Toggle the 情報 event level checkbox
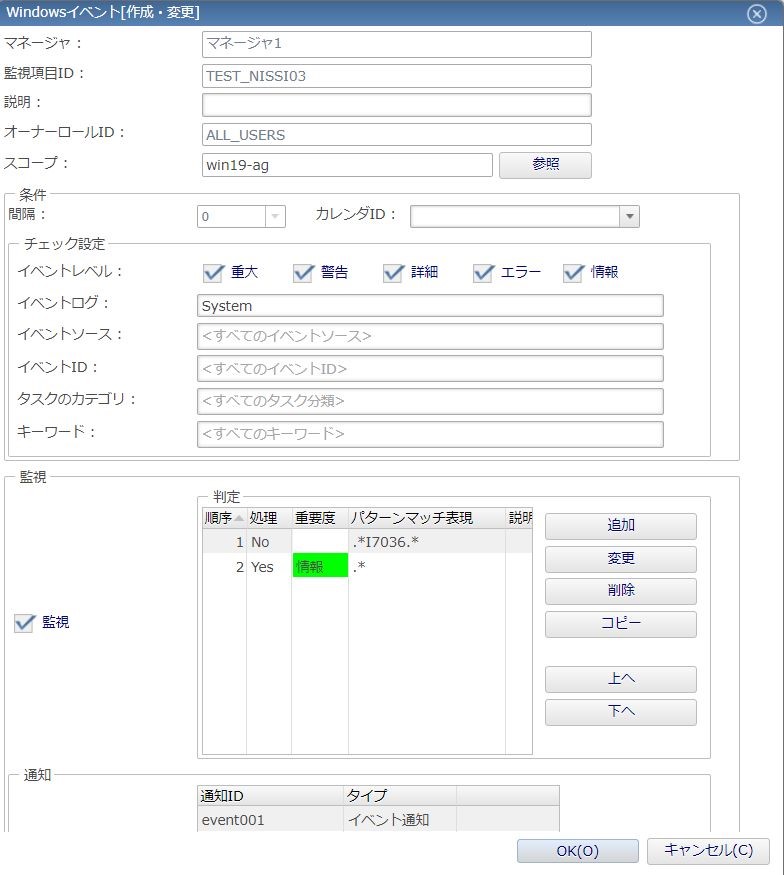 point(573,273)
